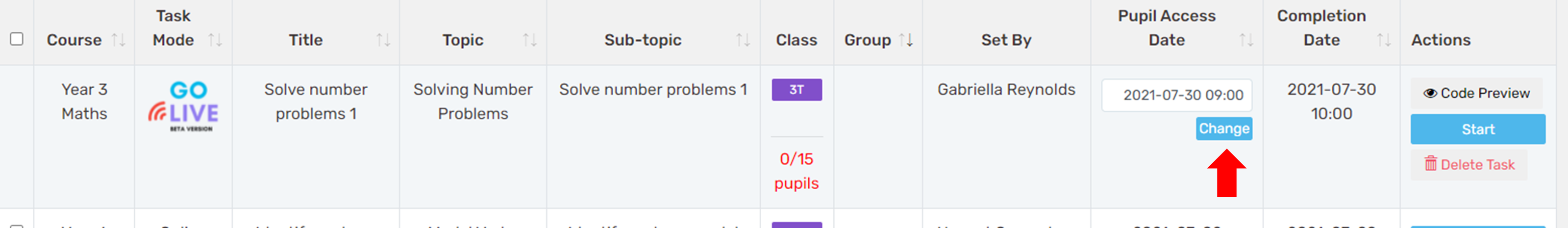Sort by Sub-topic column arrows icon
1568x228 pixels.
pos(743,40)
